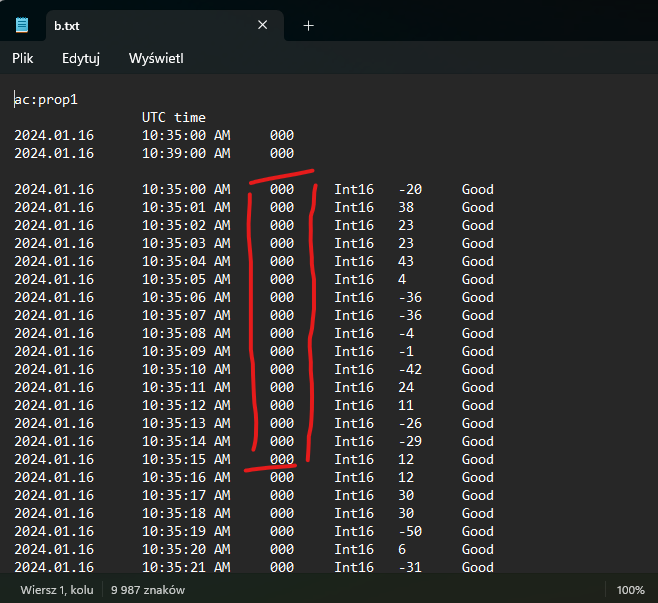Screen dimensions: 658x603
Task: Click the value 43 in the data
Action: 406,262
